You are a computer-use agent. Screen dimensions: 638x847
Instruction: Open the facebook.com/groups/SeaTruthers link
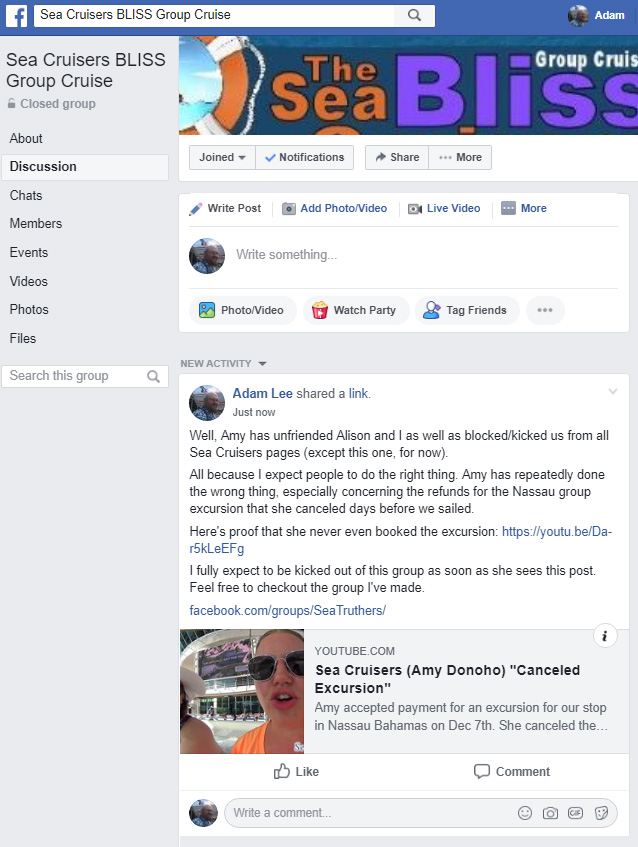coord(287,610)
